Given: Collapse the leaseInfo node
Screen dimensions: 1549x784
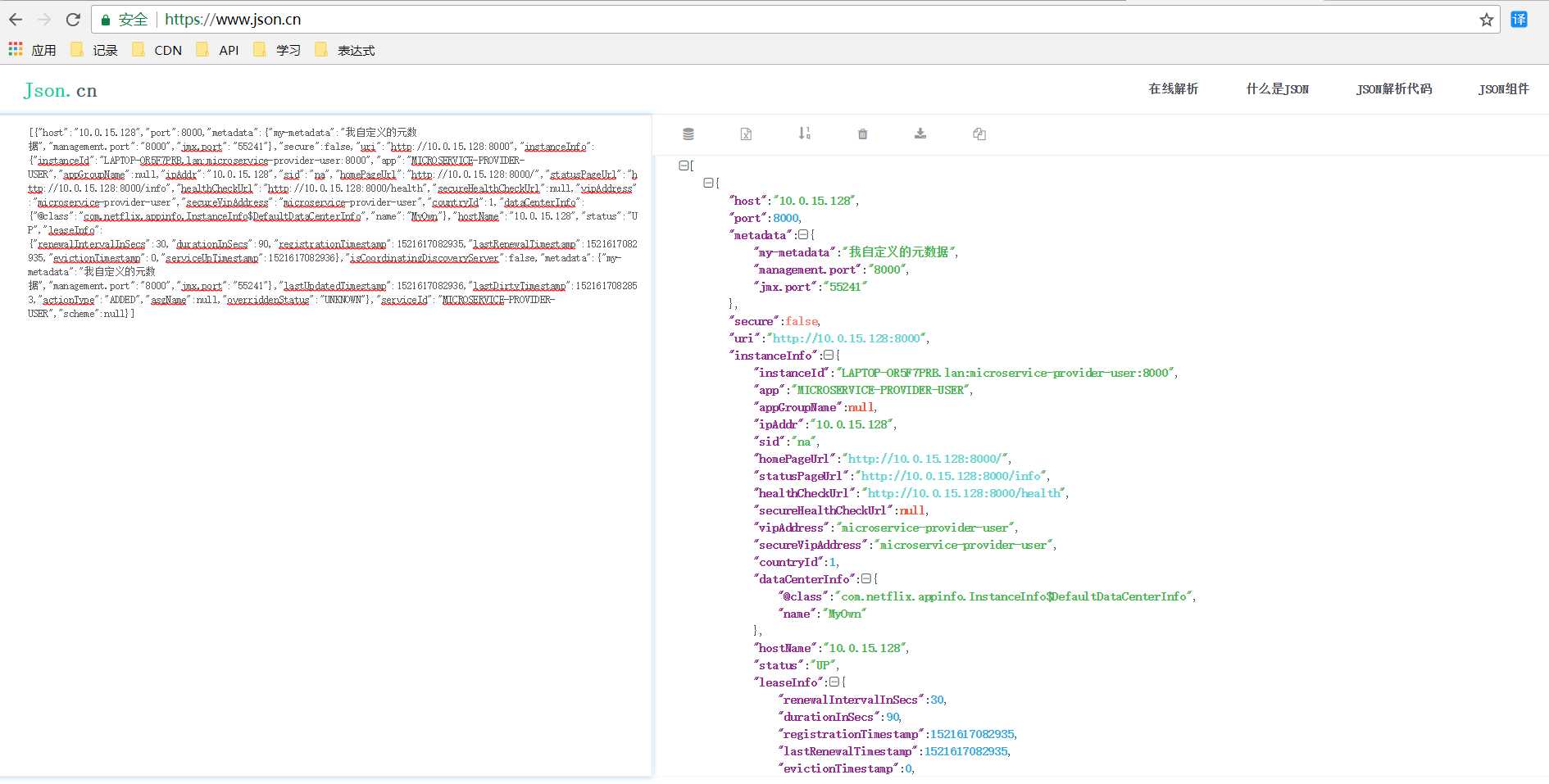Looking at the screenshot, I should pos(834,682).
